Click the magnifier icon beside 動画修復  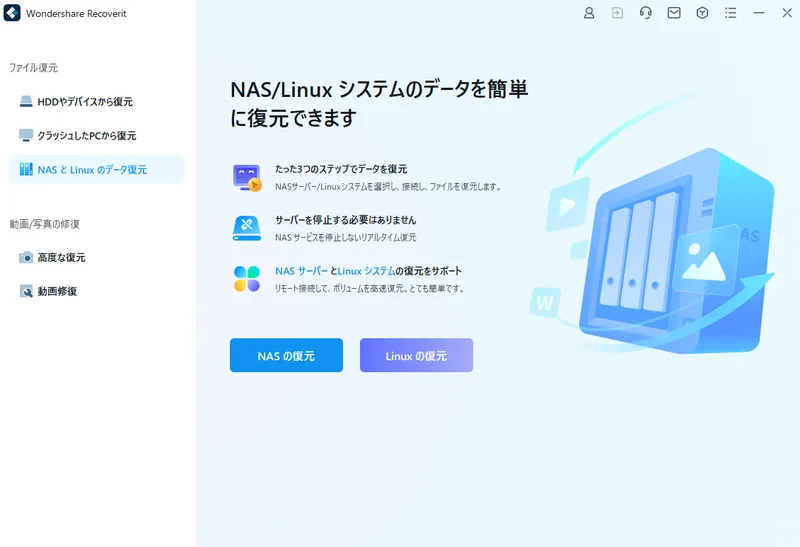[x=26, y=291]
